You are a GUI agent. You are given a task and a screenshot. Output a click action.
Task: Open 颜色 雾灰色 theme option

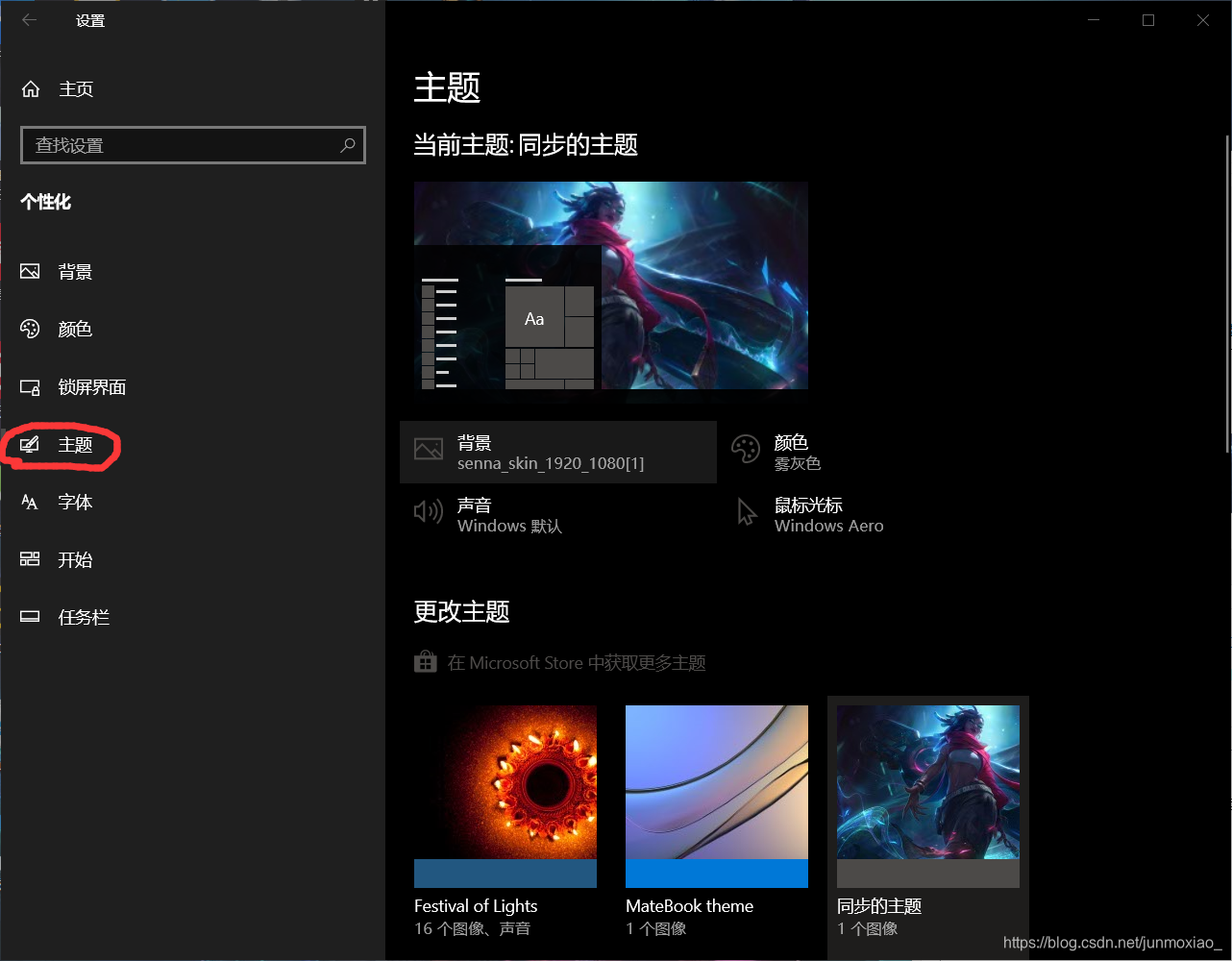pos(875,452)
